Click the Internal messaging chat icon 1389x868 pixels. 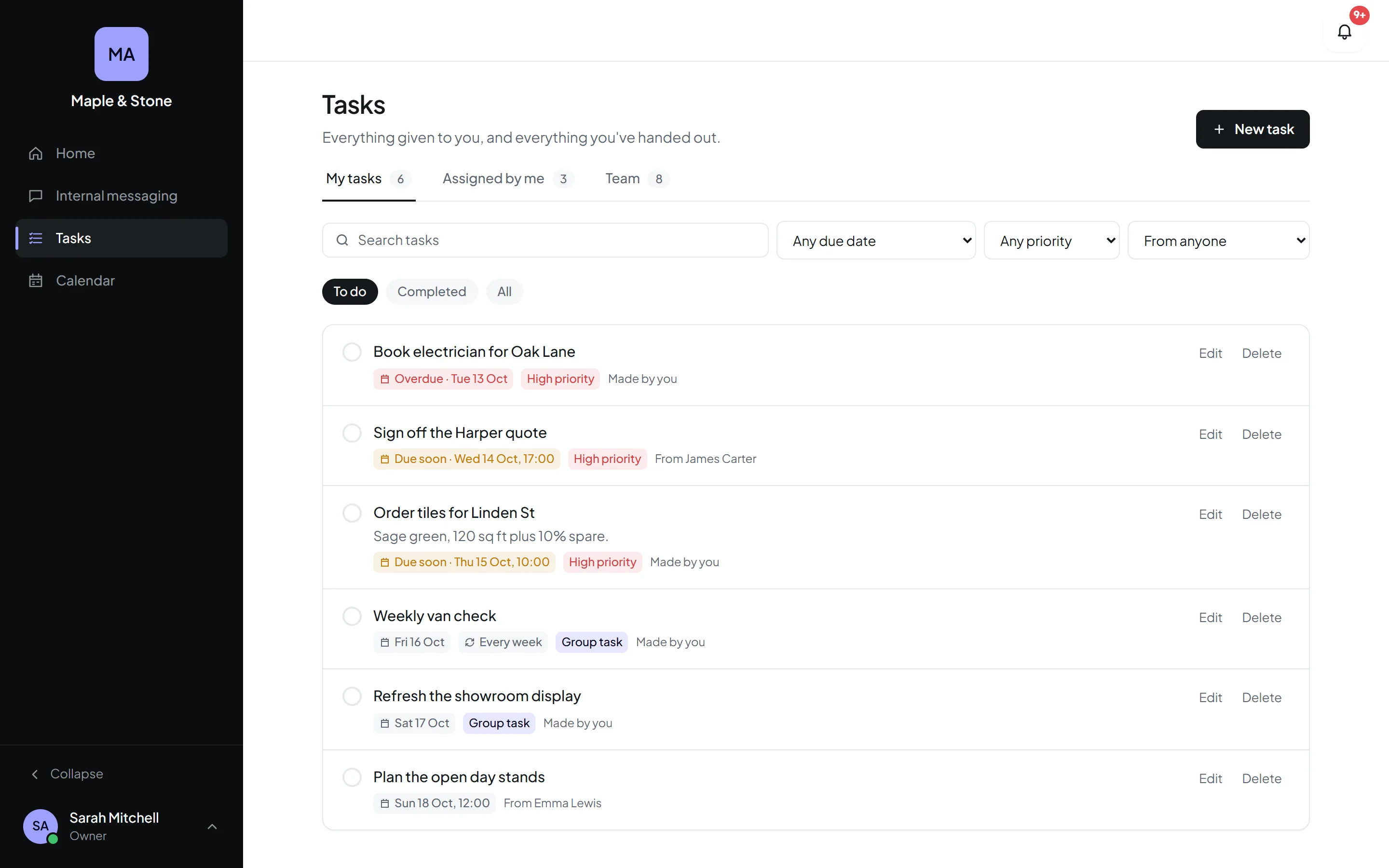[x=36, y=196]
